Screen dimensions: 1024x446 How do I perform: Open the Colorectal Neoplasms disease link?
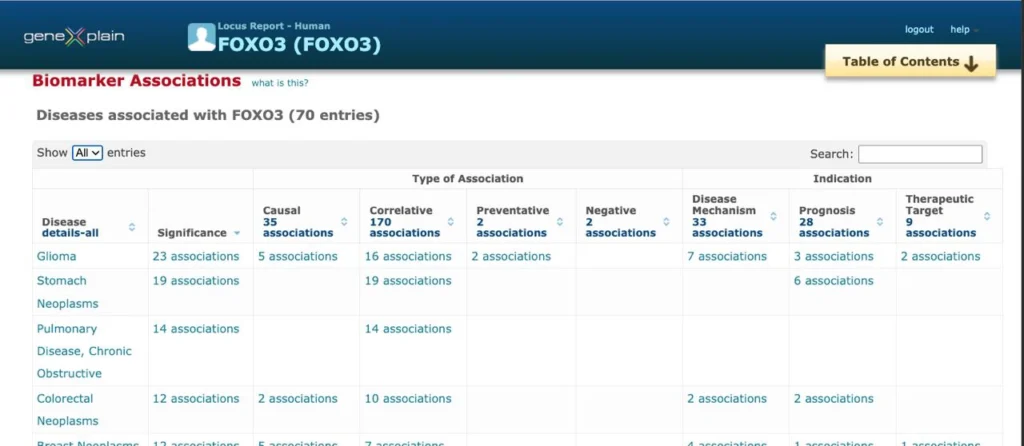(67, 409)
